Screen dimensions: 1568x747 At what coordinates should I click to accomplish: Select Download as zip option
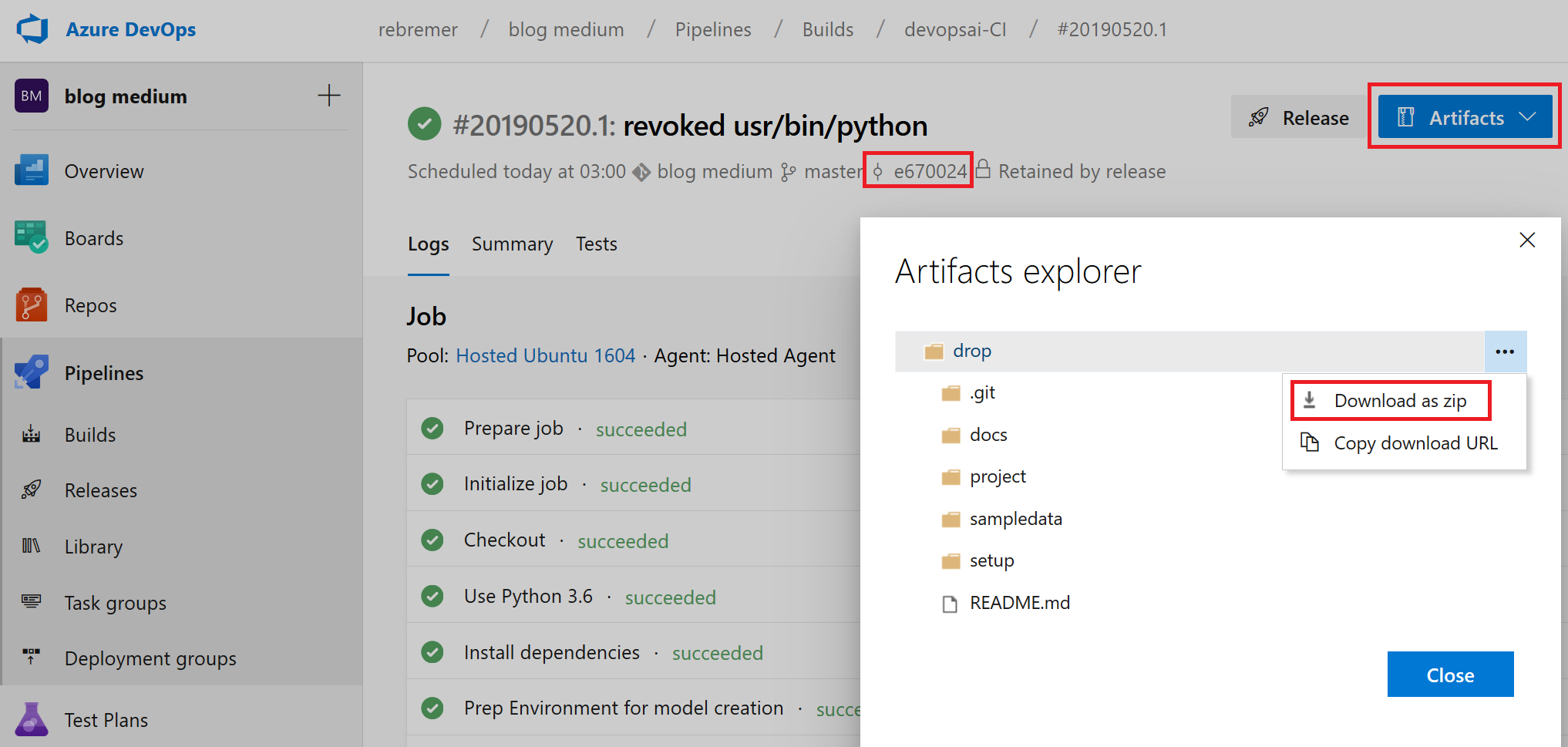1399,401
